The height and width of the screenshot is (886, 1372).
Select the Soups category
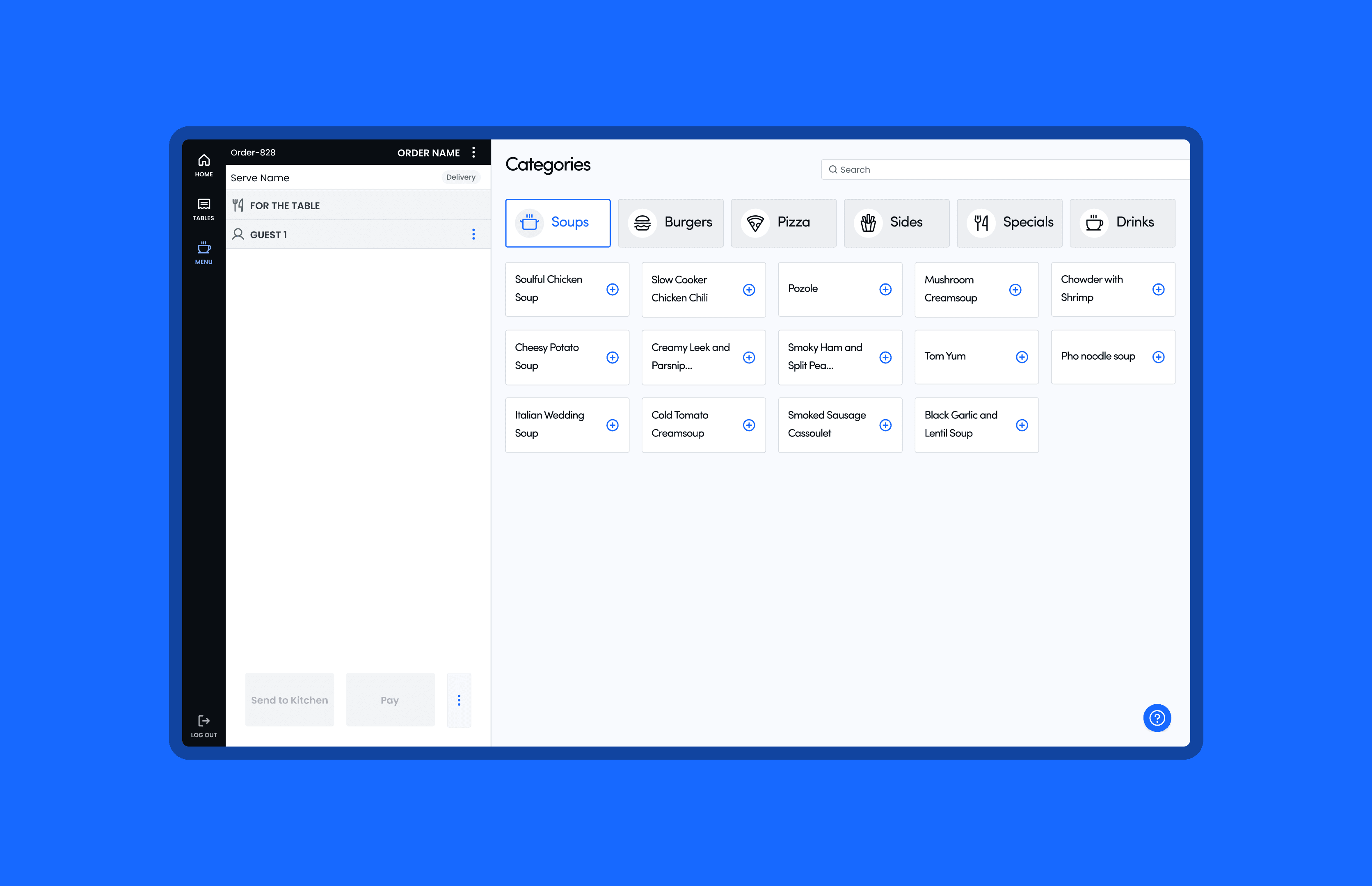pyautogui.click(x=558, y=223)
